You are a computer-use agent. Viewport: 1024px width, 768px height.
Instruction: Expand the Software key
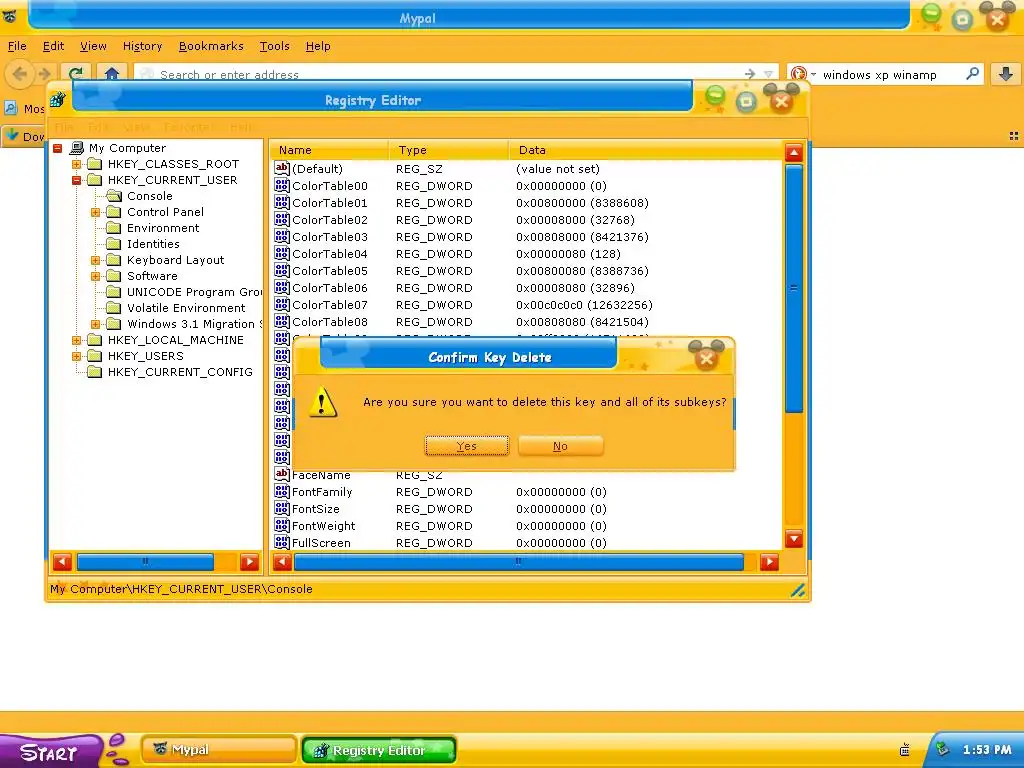pyautogui.click(x=95, y=276)
